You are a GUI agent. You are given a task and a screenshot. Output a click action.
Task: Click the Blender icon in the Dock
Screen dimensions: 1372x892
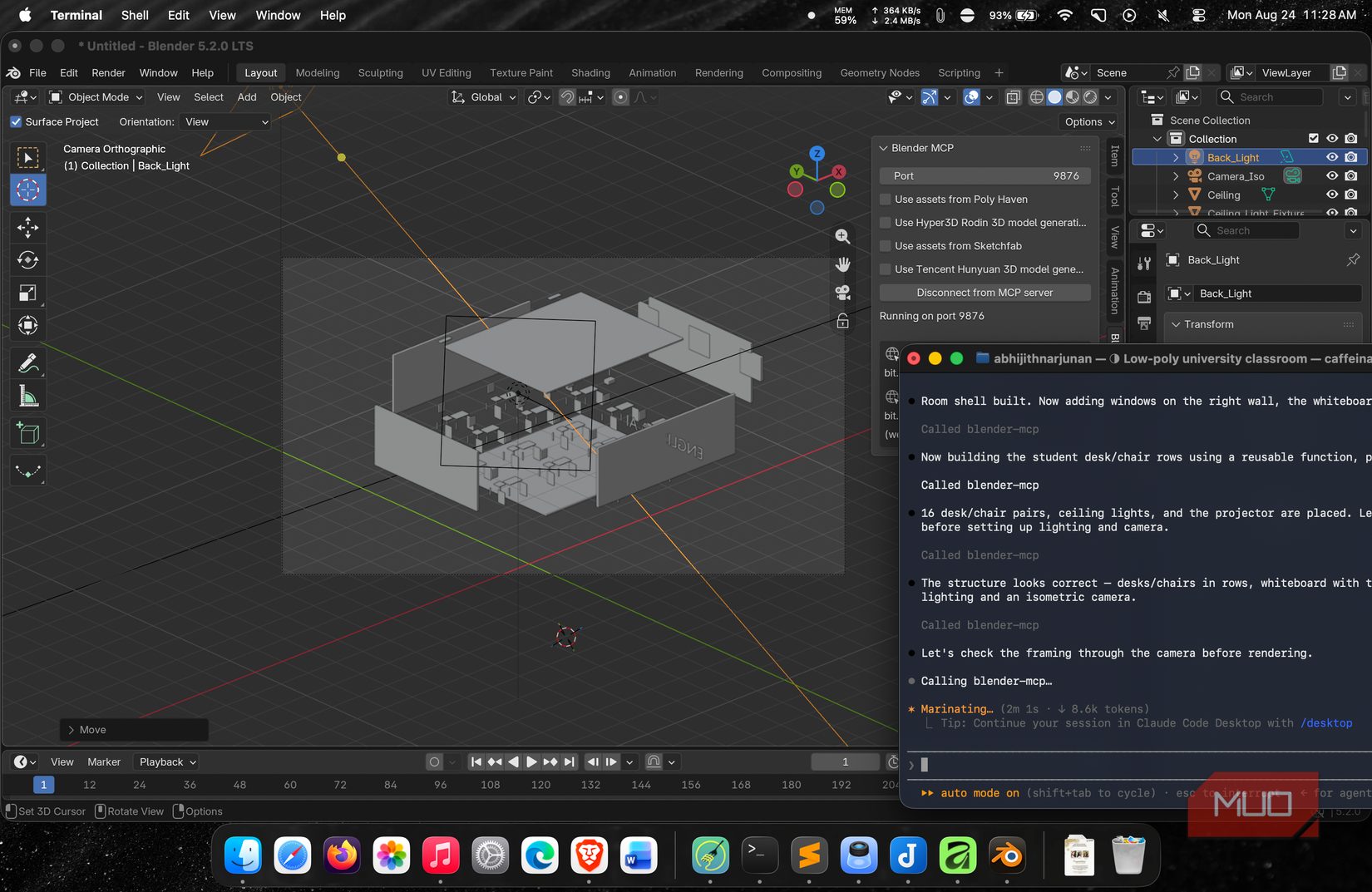click(x=1007, y=855)
